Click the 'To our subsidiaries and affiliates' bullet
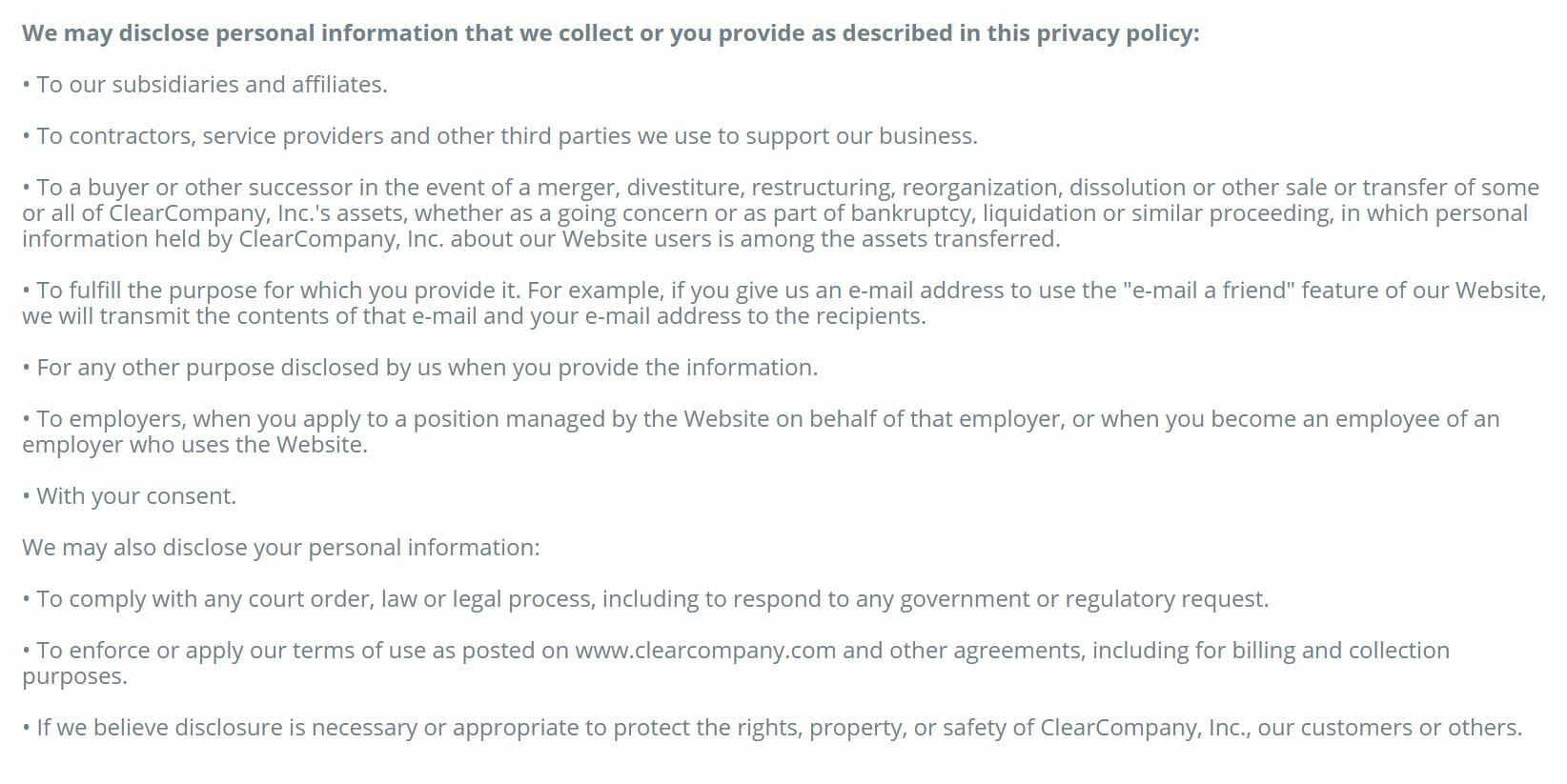The image size is (1567, 784). coord(205,85)
